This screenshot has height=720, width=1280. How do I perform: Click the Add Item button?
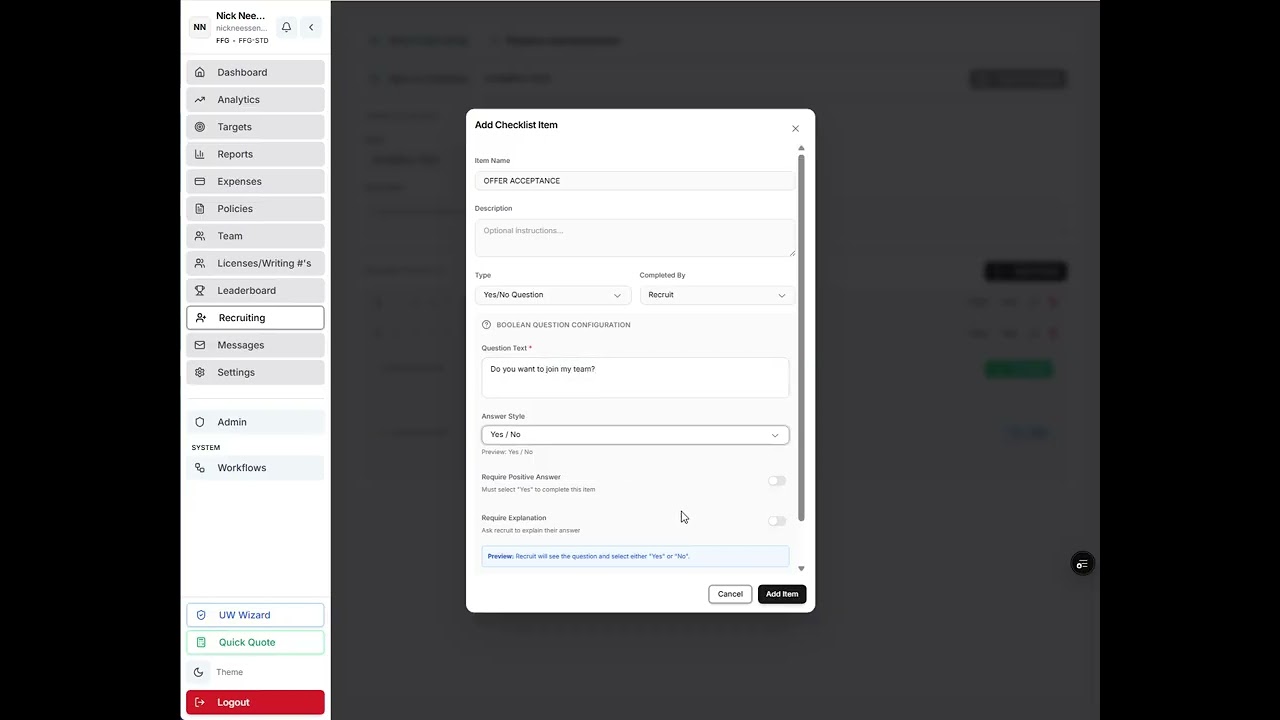point(782,594)
